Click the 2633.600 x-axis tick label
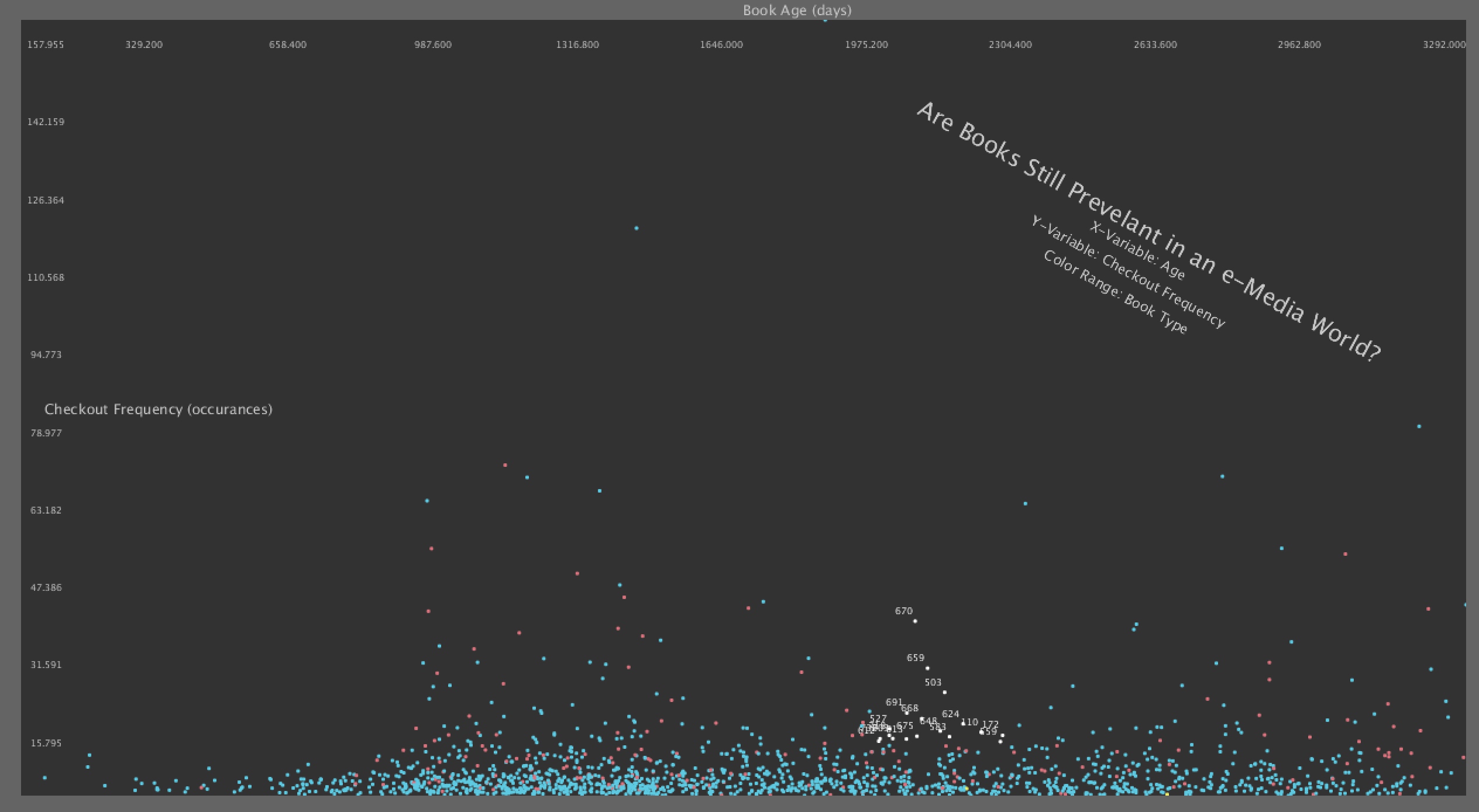The image size is (1479, 812). (x=1155, y=44)
